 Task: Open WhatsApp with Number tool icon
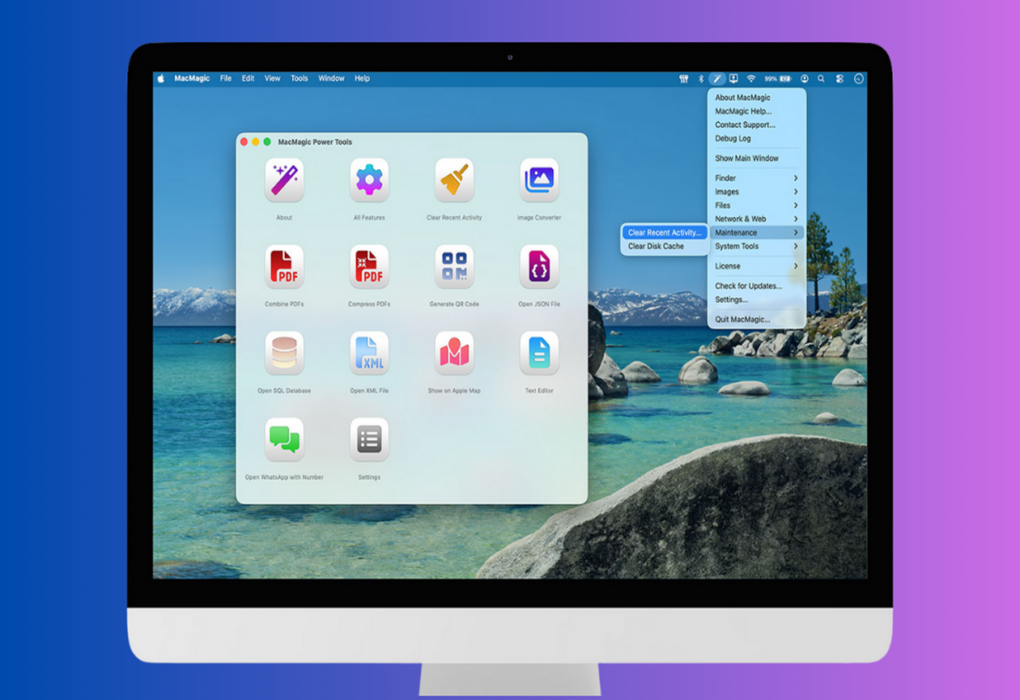point(284,440)
